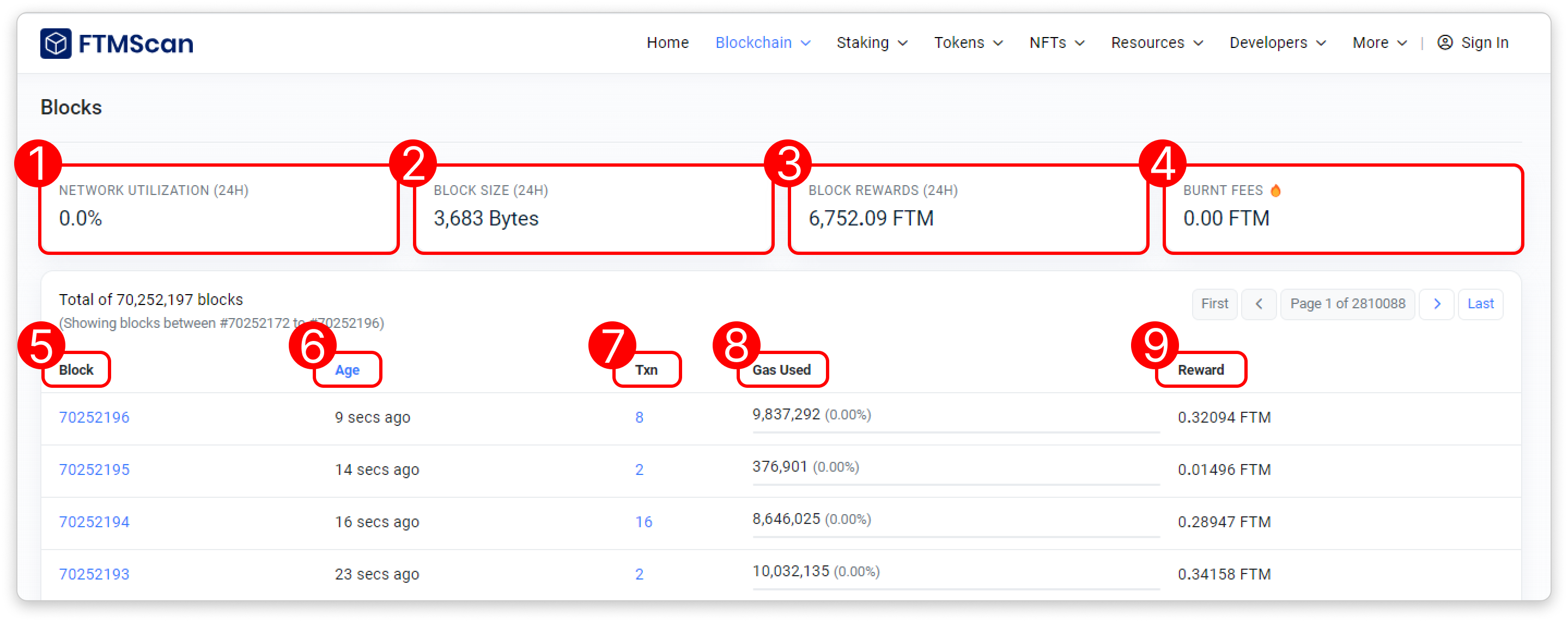Image resolution: width=1568 pixels, height=622 pixels.
Task: Click gas used bar for block 70252195
Action: (x=956, y=484)
